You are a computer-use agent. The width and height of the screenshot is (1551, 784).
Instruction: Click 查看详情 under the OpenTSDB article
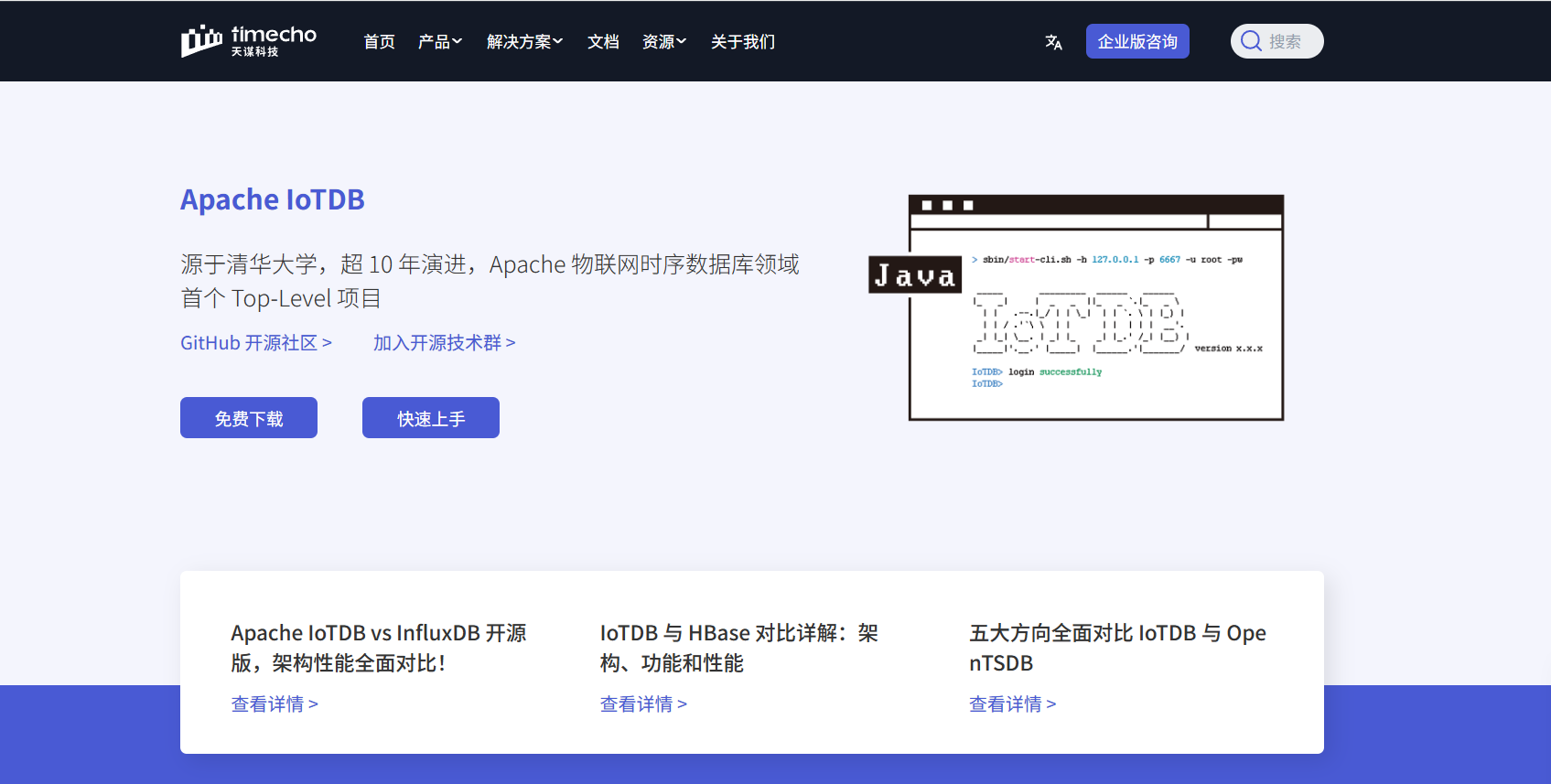[x=1013, y=704]
